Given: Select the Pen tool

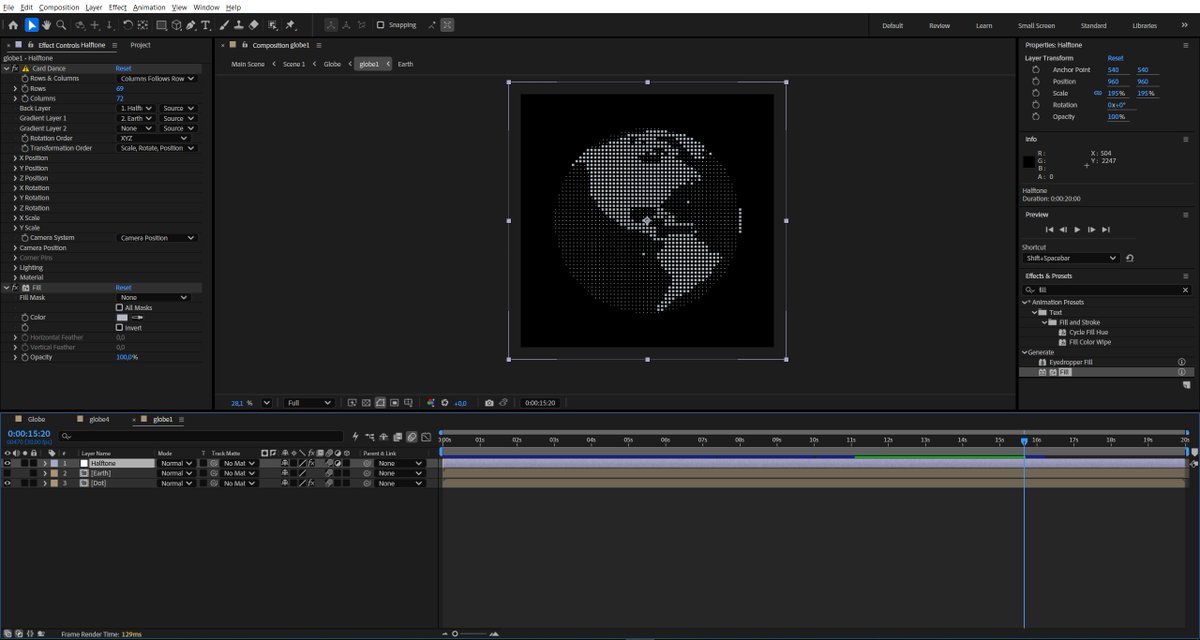Looking at the screenshot, I should point(190,25).
